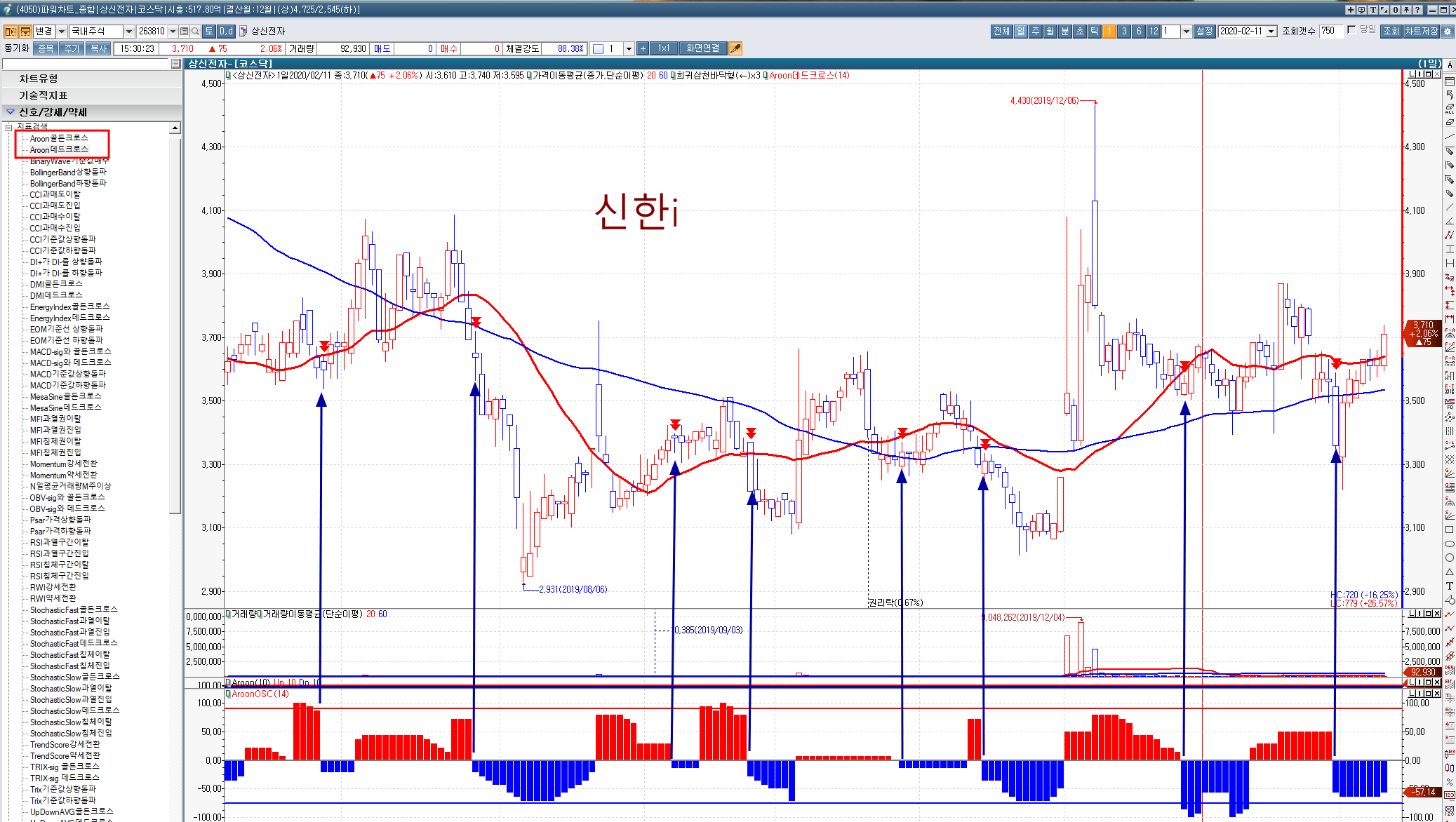
Task: Select the text annotation tool
Action: pos(1450,586)
